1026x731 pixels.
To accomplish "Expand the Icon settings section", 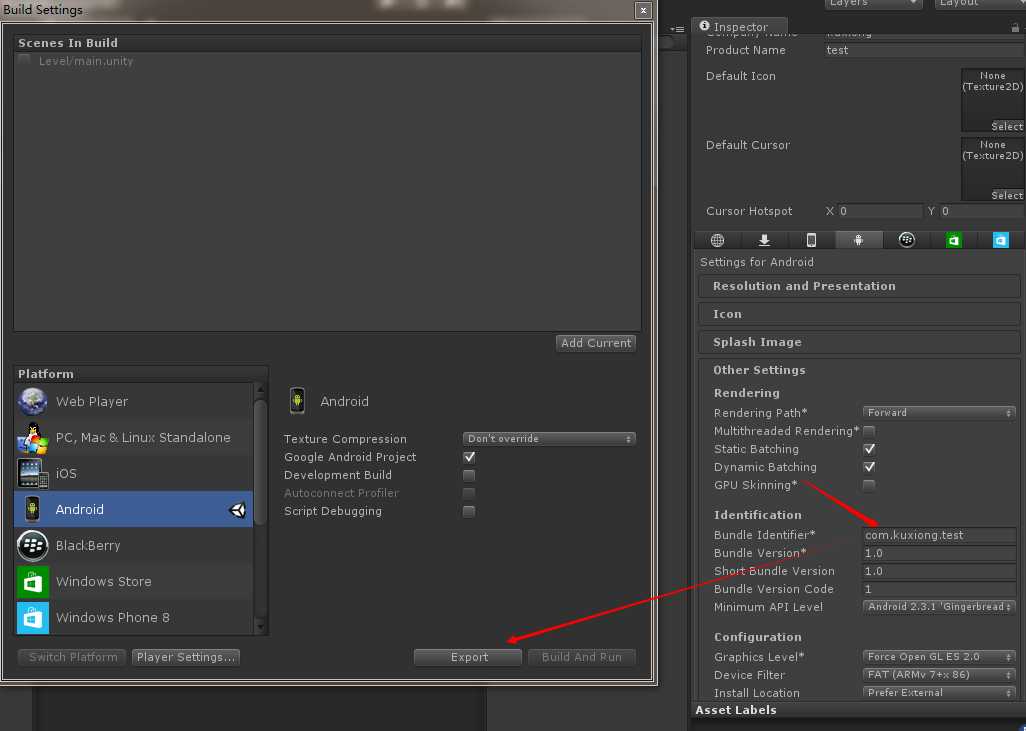I will point(858,314).
